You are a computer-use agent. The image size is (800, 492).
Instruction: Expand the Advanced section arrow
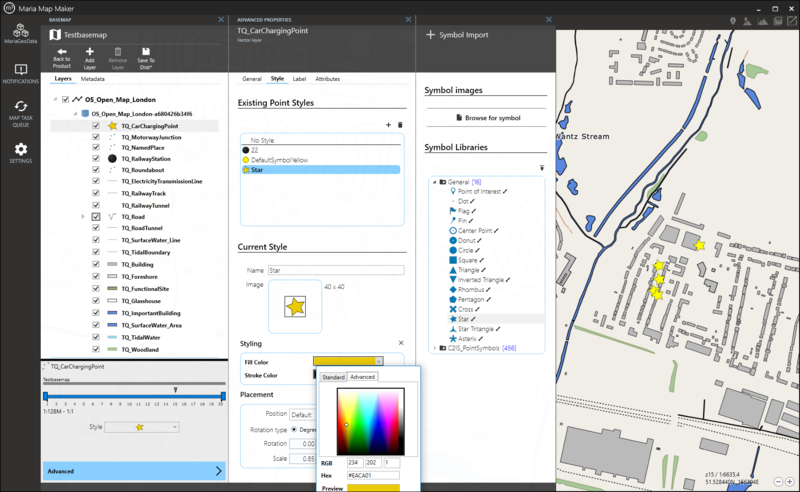[x=218, y=471]
